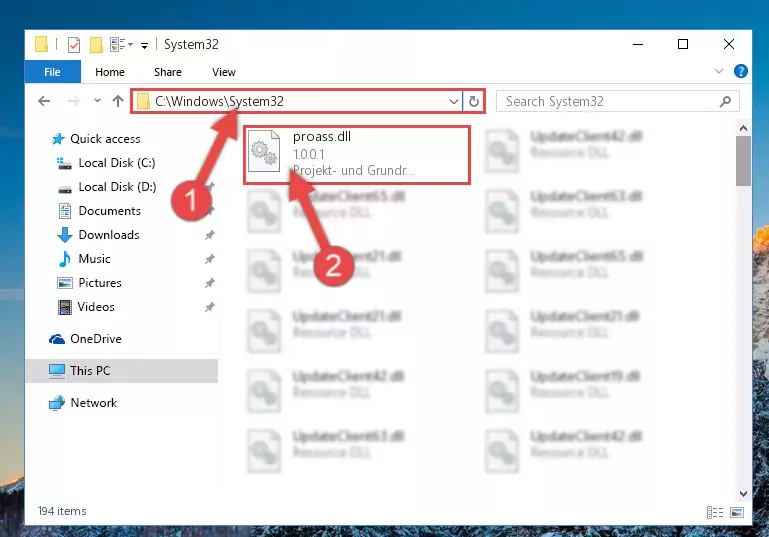Switch to Details view in status bar
Viewport: 769px width, 537px height.
[x=715, y=512]
